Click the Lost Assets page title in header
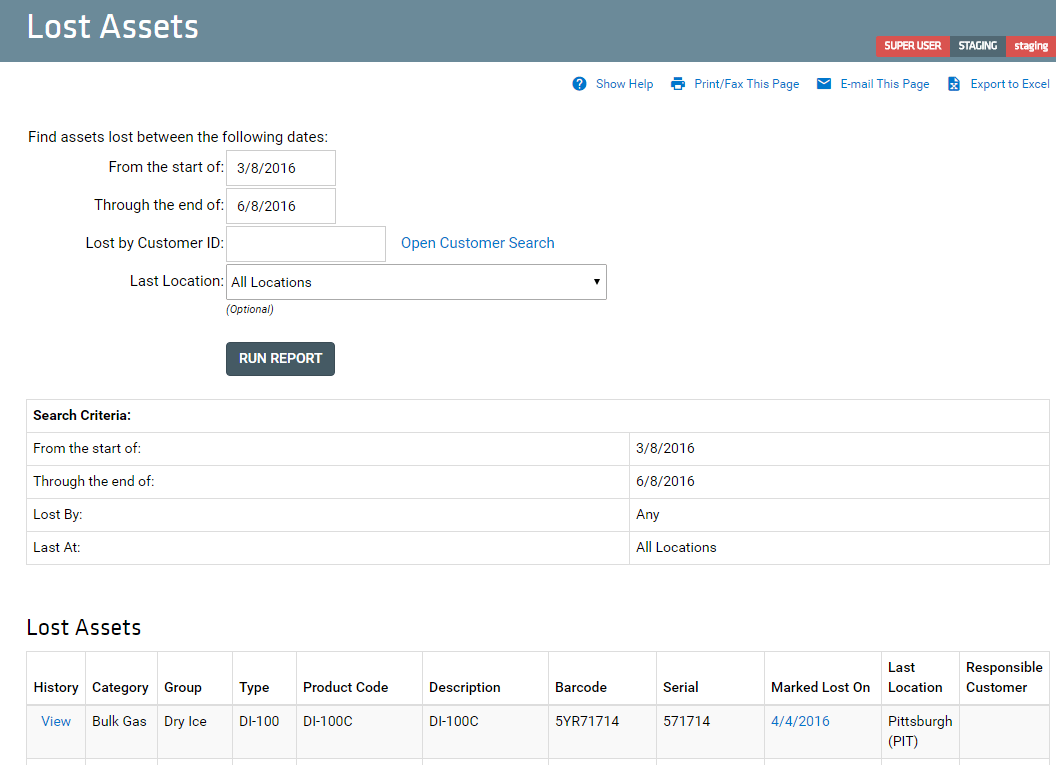This screenshot has height=765, width=1056. (x=113, y=27)
